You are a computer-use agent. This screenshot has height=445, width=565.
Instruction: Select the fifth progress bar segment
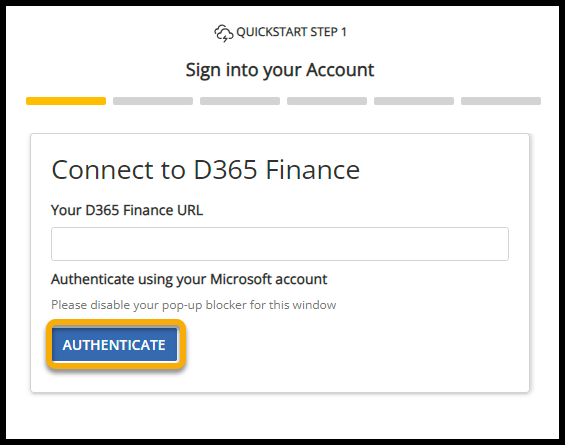pos(414,101)
